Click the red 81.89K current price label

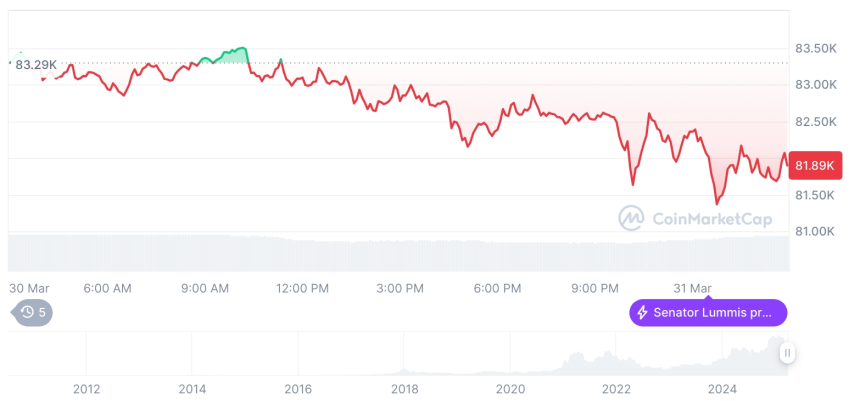click(x=816, y=165)
